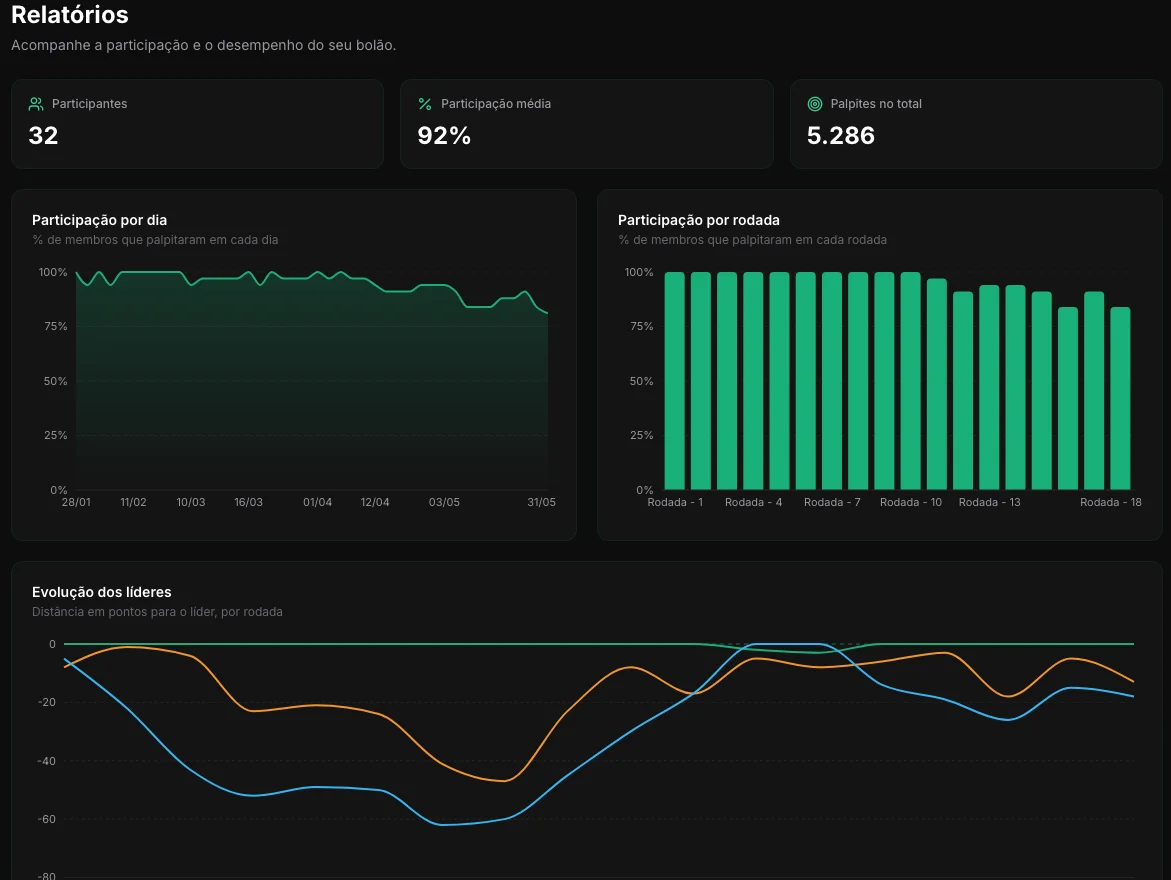Click the Participação por rodada chart title
Viewport: 1171px width, 880px height.
coord(698,220)
